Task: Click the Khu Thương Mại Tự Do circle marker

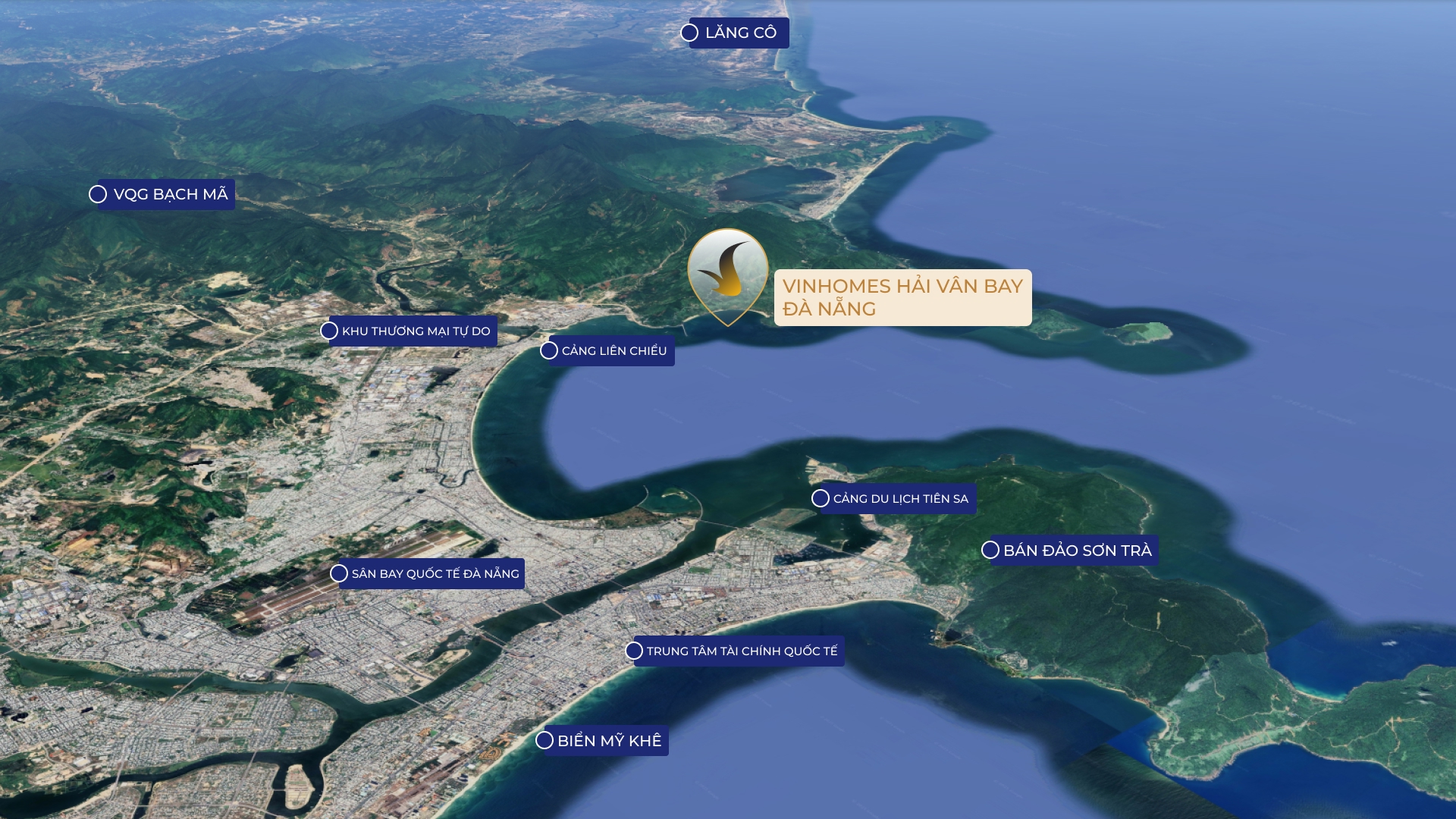Action: coord(329,331)
